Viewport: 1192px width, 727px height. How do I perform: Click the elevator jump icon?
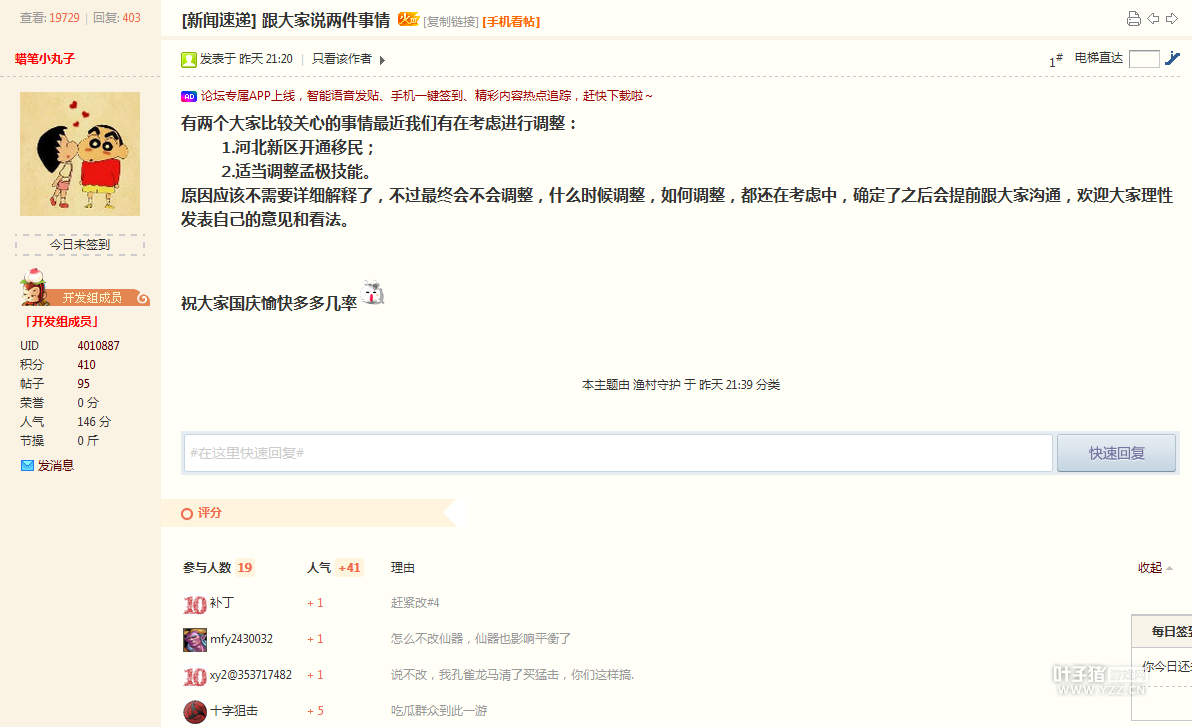pos(1173,59)
